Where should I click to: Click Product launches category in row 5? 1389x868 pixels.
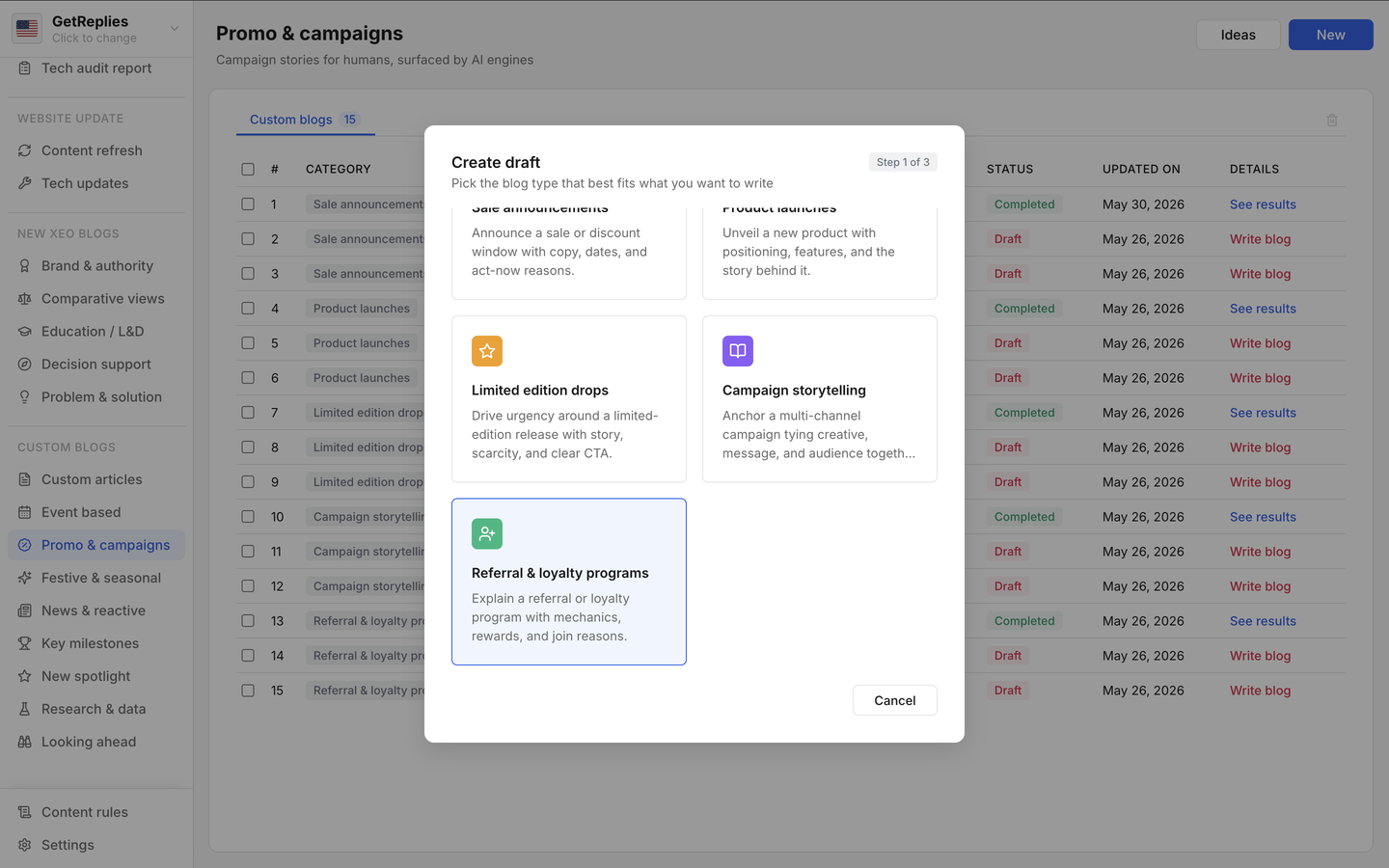point(362,343)
